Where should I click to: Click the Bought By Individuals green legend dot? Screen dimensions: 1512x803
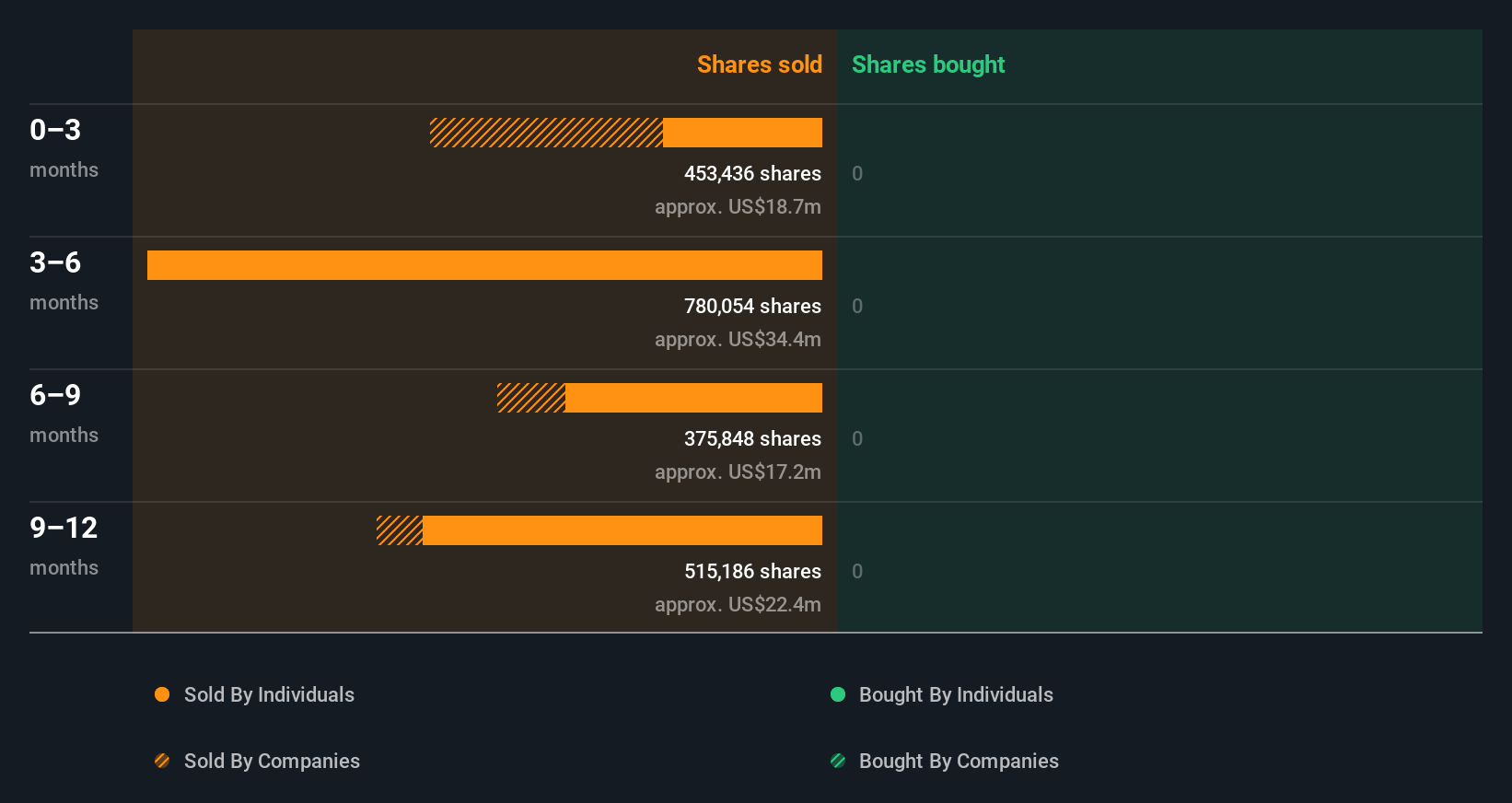click(x=838, y=694)
